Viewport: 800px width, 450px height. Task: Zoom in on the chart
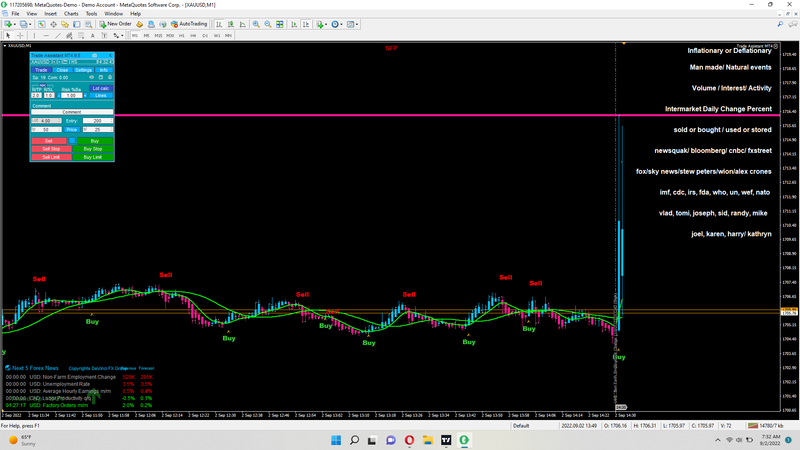point(256,24)
